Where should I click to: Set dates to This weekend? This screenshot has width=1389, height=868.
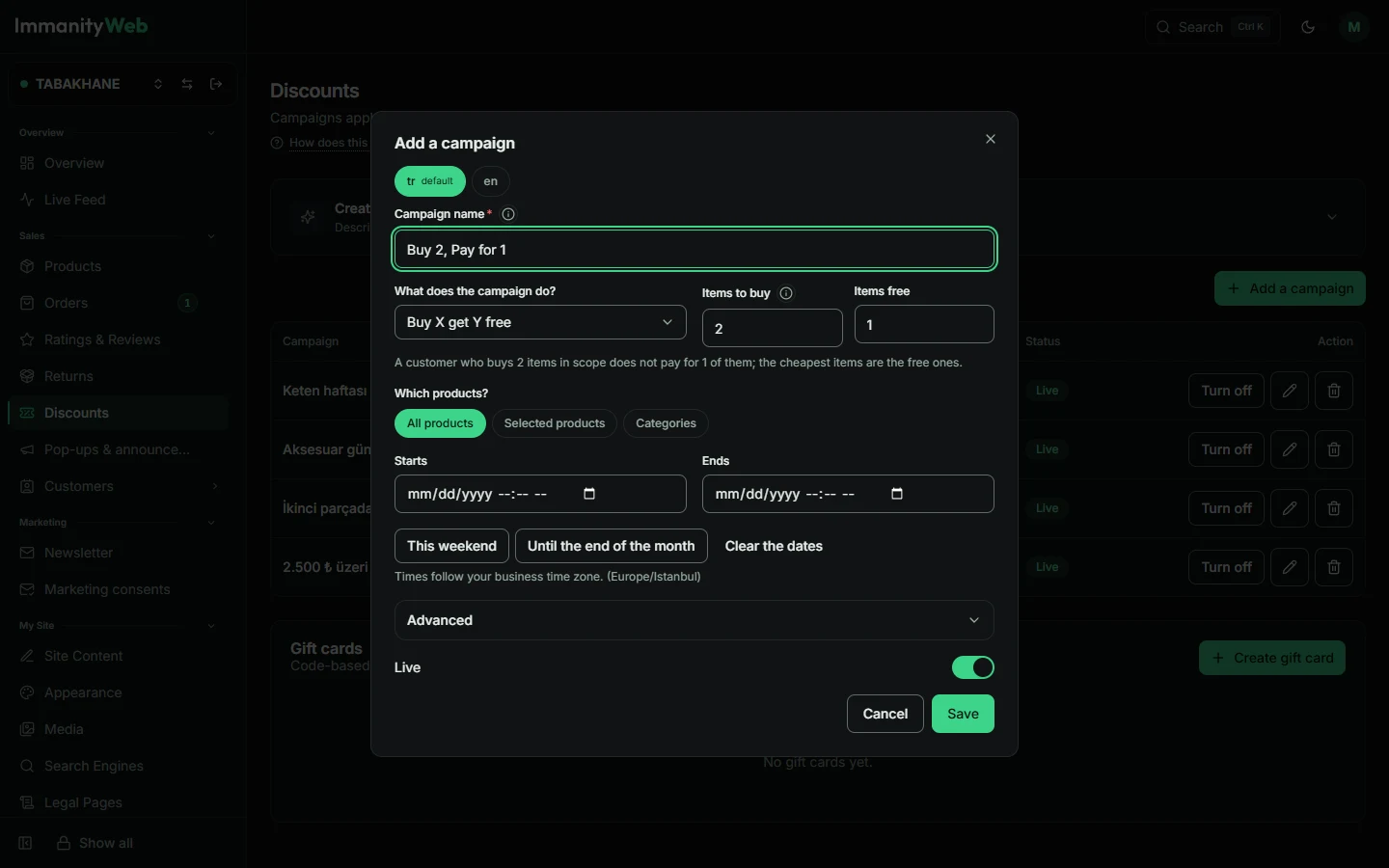pyautogui.click(x=451, y=546)
